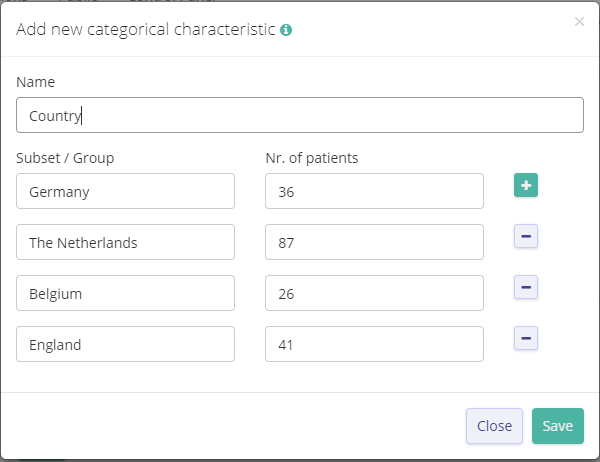Click the Subset / Group column label
Screen dimensions: 600x462
(x=65, y=158)
